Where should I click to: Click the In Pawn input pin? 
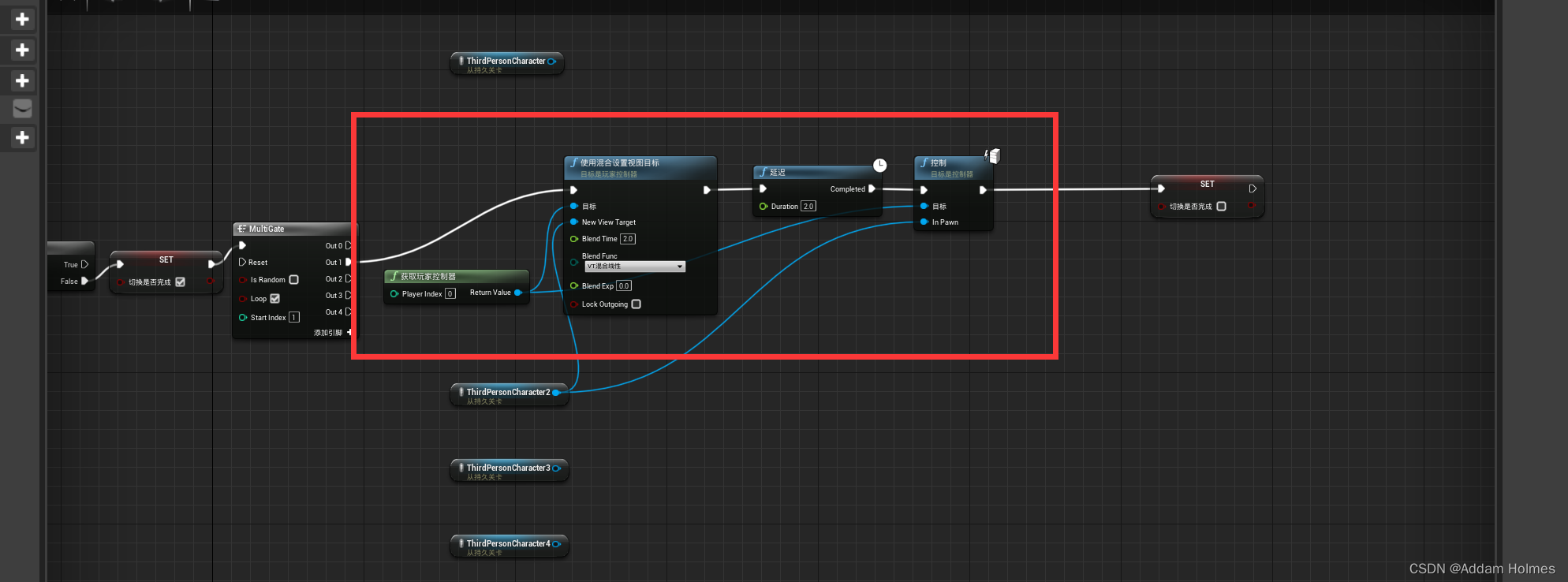click(924, 222)
